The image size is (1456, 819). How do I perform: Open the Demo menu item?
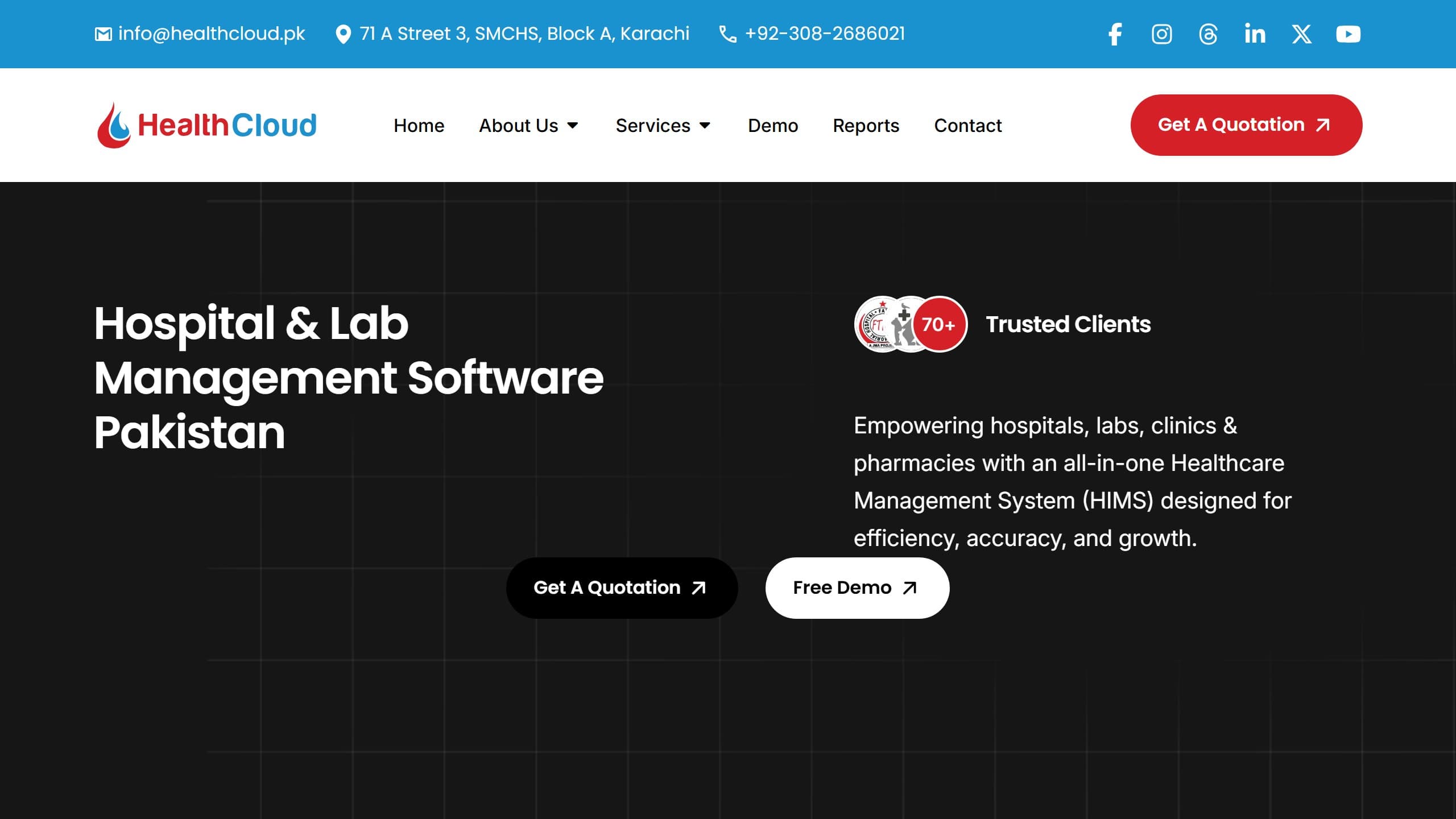tap(773, 125)
